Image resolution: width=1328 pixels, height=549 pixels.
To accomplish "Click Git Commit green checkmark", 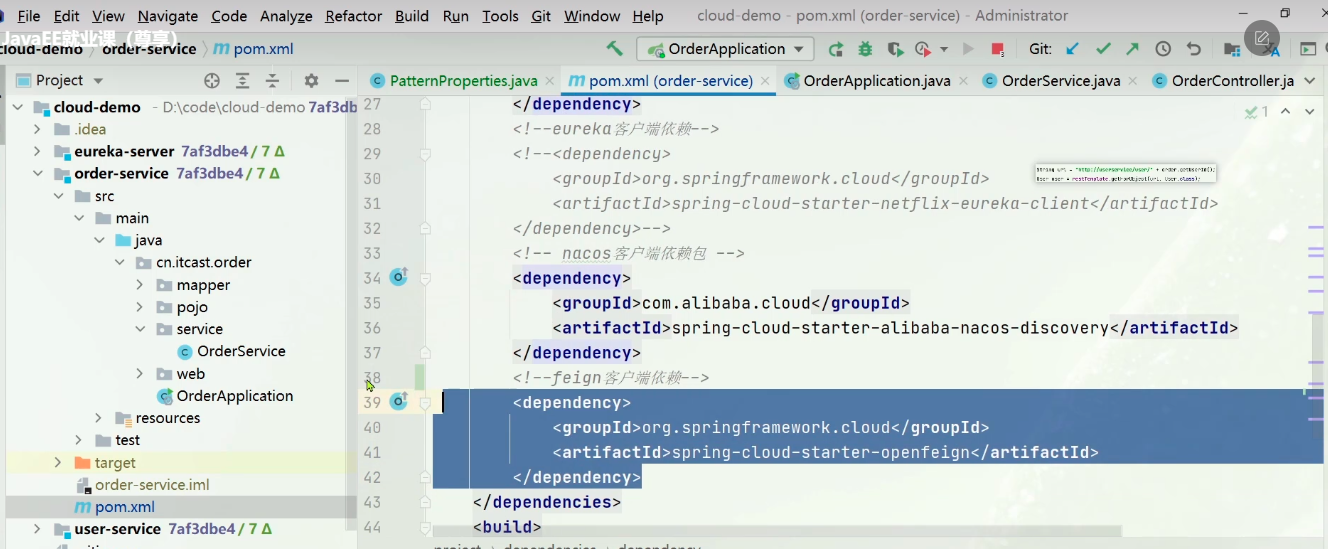I will pos(1103,49).
